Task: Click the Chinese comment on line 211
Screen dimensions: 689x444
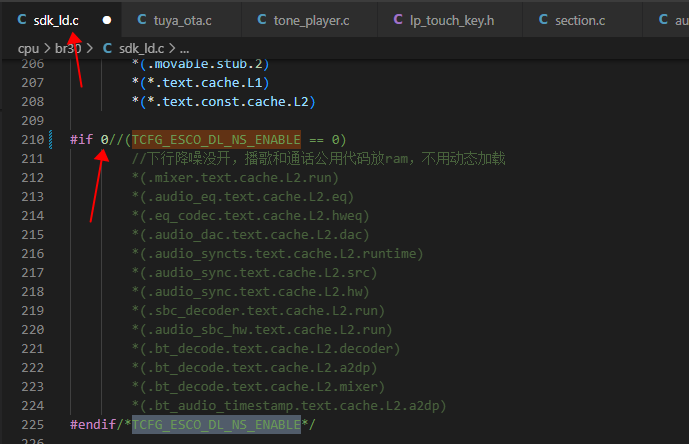Action: pyautogui.click(x=319, y=158)
